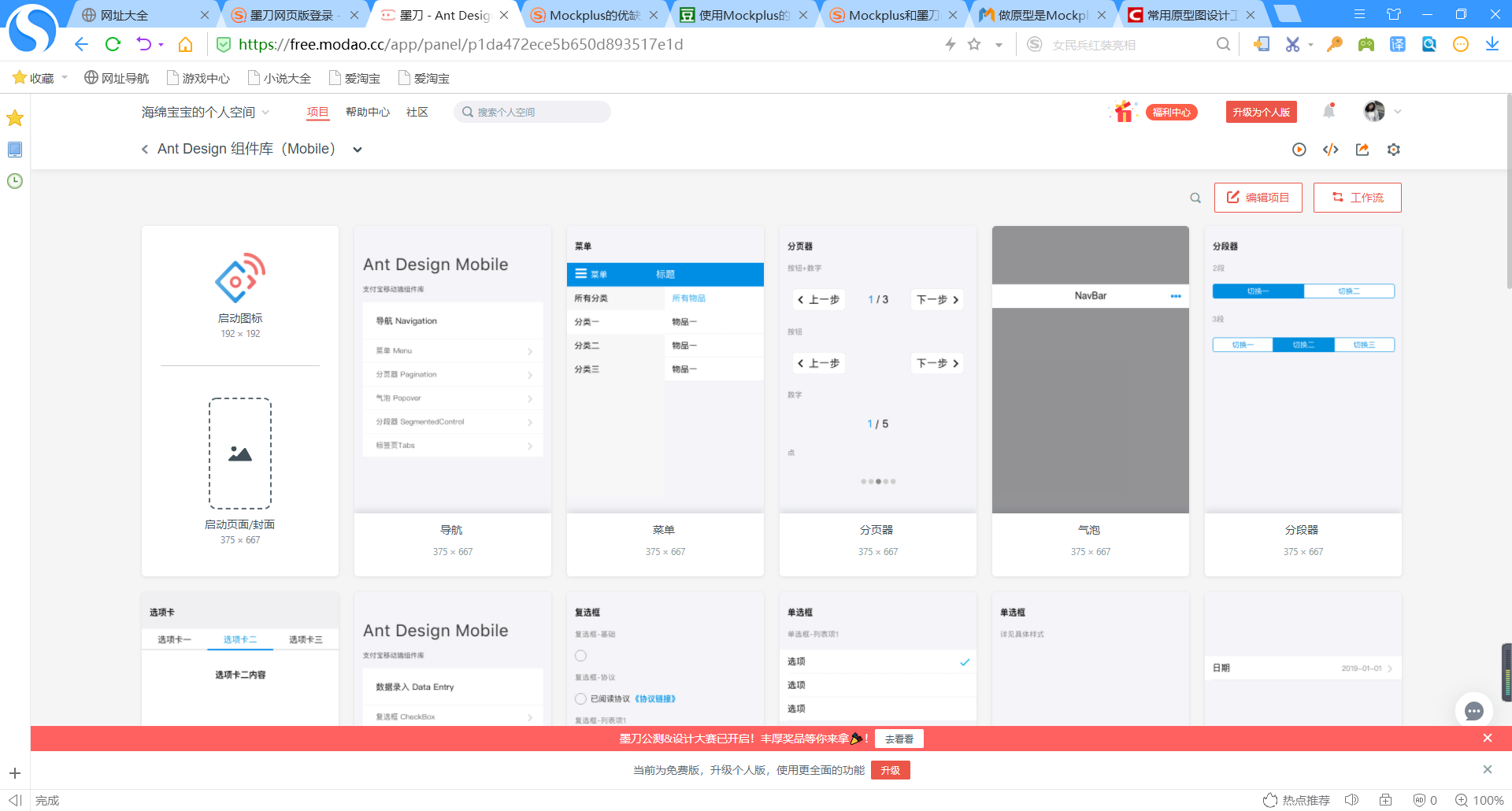This screenshot has height=811, width=1512.
Task: Click the user avatar picture
Action: [x=1374, y=111]
